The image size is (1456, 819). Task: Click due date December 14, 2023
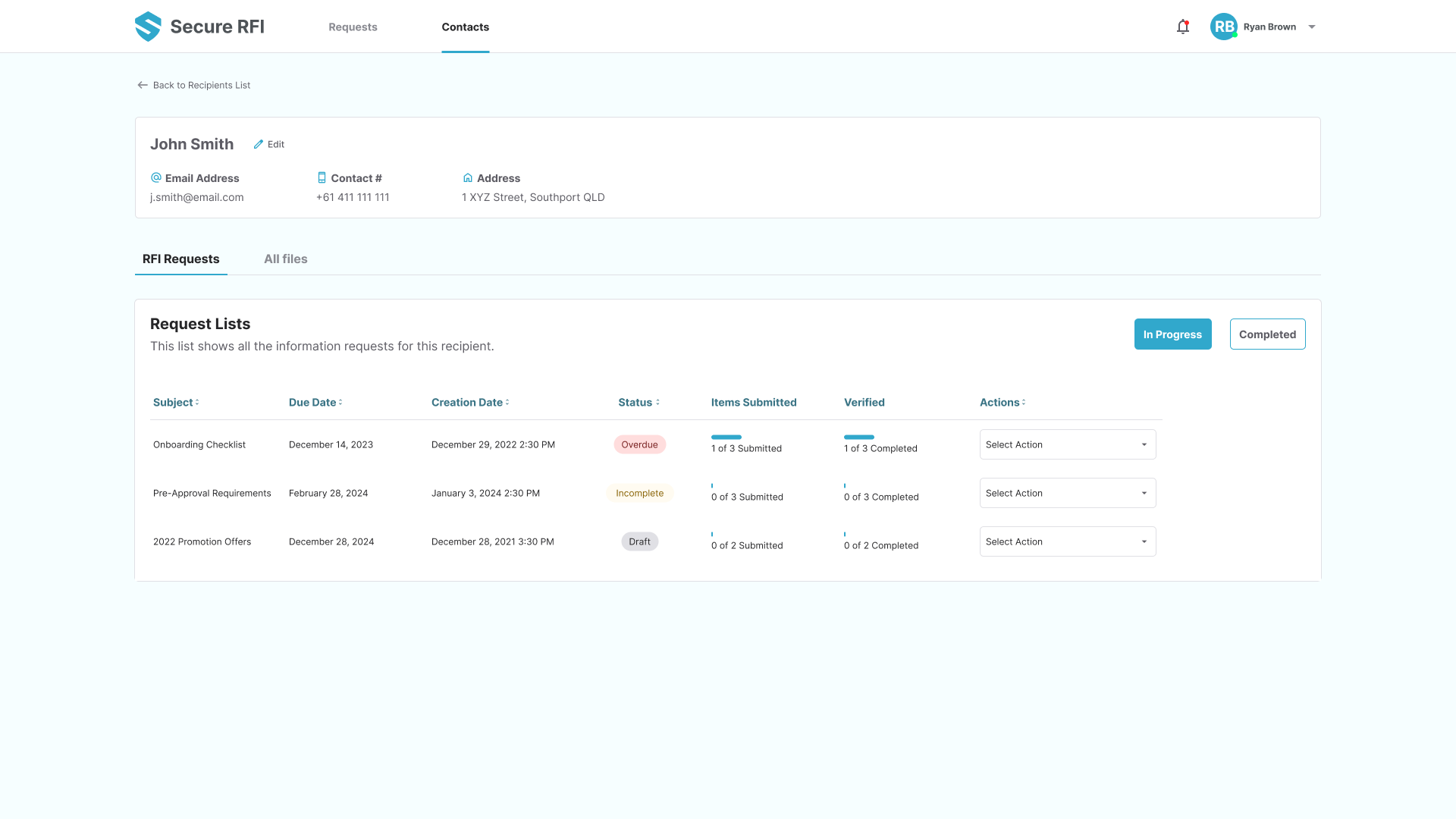[x=331, y=444]
